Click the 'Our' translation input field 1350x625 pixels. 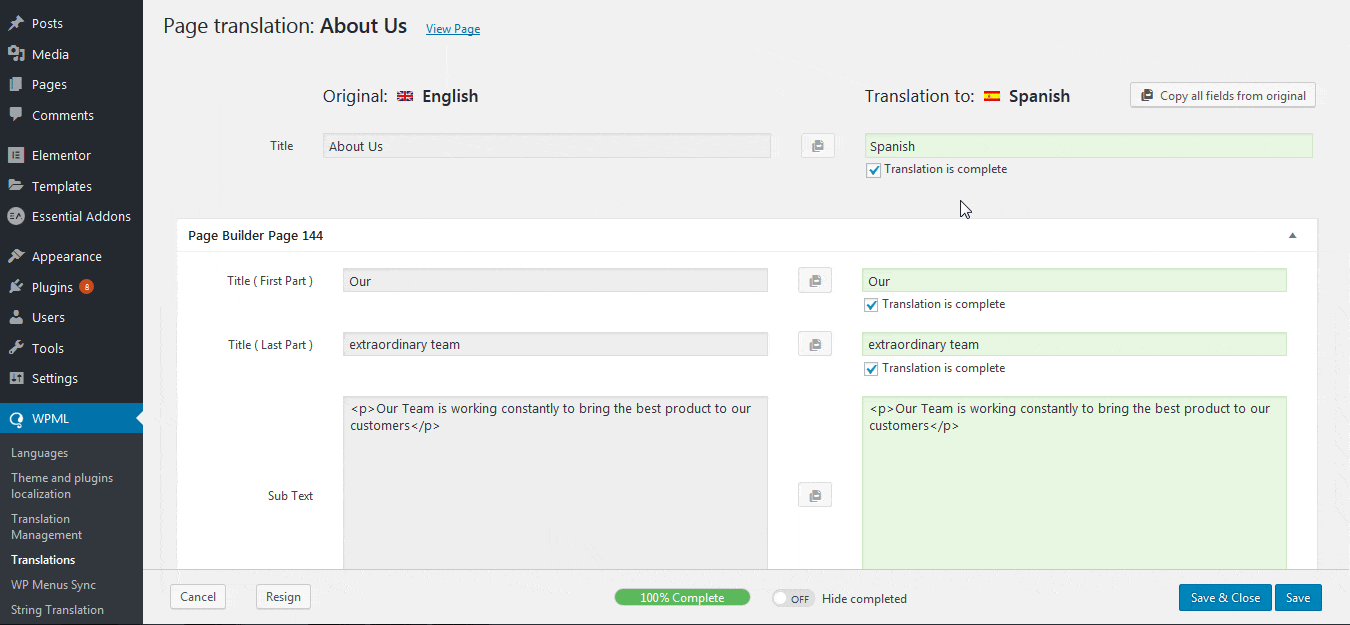pyautogui.click(x=1074, y=281)
